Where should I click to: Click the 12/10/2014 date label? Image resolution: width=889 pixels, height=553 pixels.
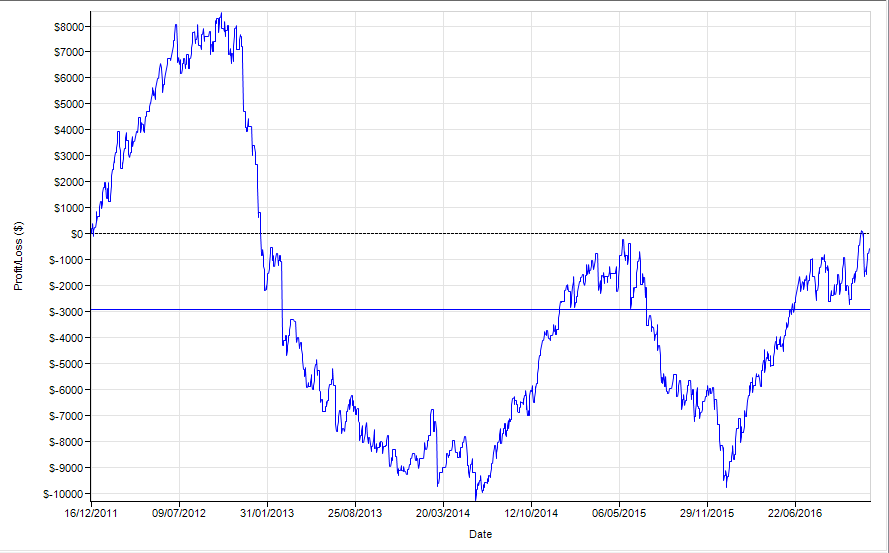531,513
